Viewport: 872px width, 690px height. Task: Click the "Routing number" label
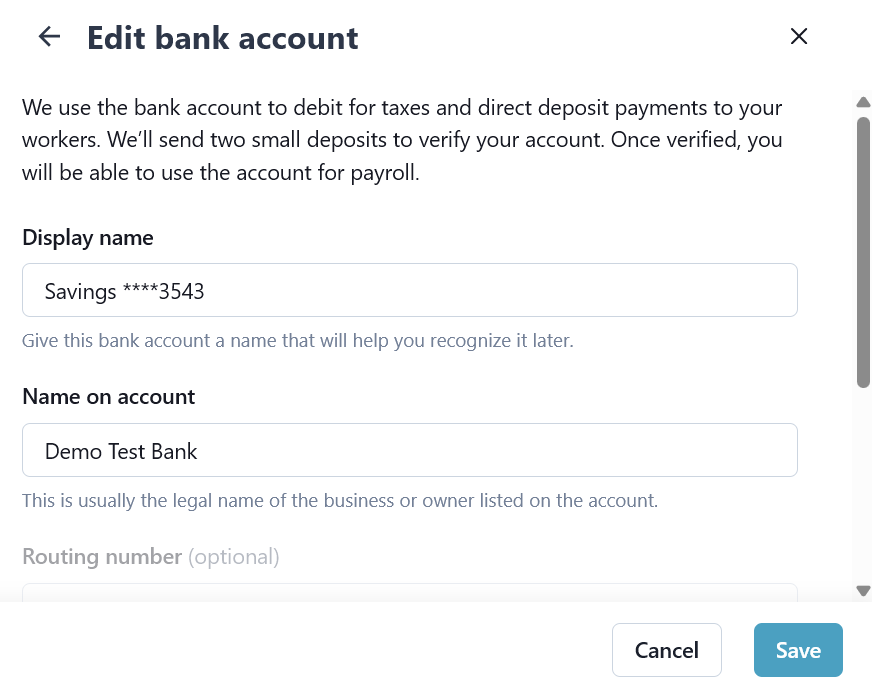point(102,556)
